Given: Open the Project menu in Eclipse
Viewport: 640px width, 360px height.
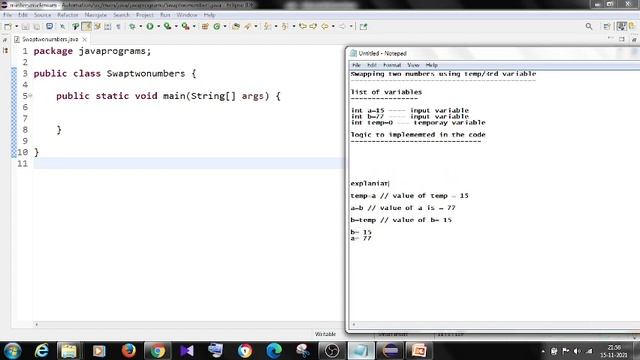Looking at the screenshot, I should click(x=145, y=15).
